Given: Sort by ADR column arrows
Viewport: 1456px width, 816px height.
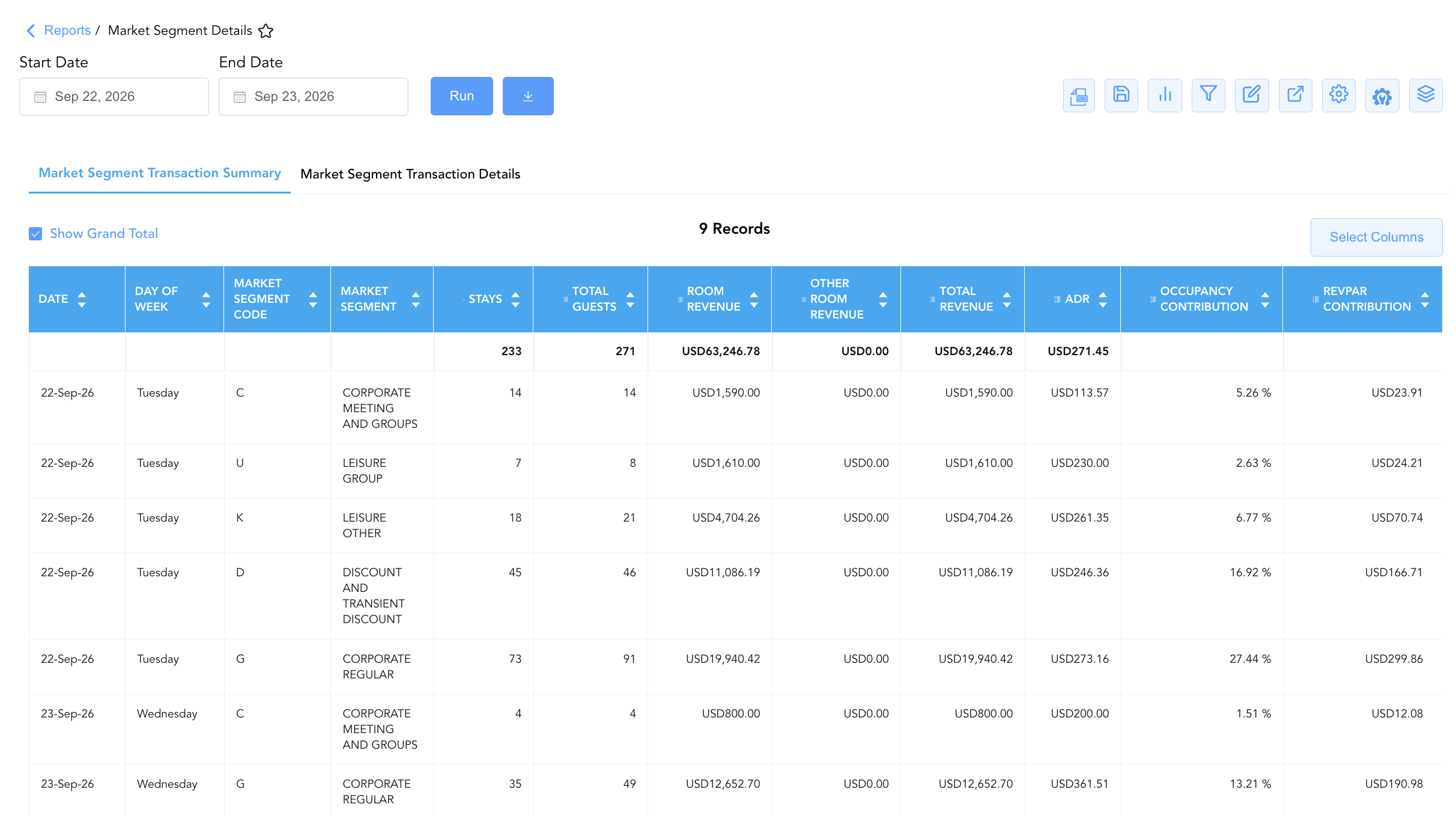Looking at the screenshot, I should (1103, 299).
